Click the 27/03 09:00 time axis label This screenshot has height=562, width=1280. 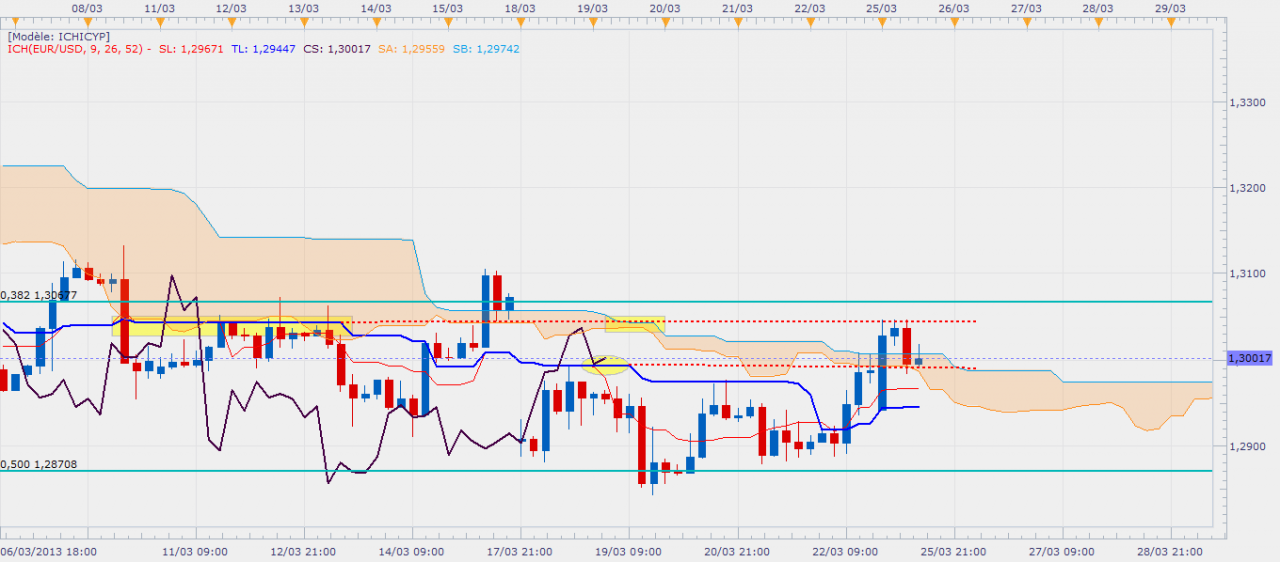coord(1062,551)
